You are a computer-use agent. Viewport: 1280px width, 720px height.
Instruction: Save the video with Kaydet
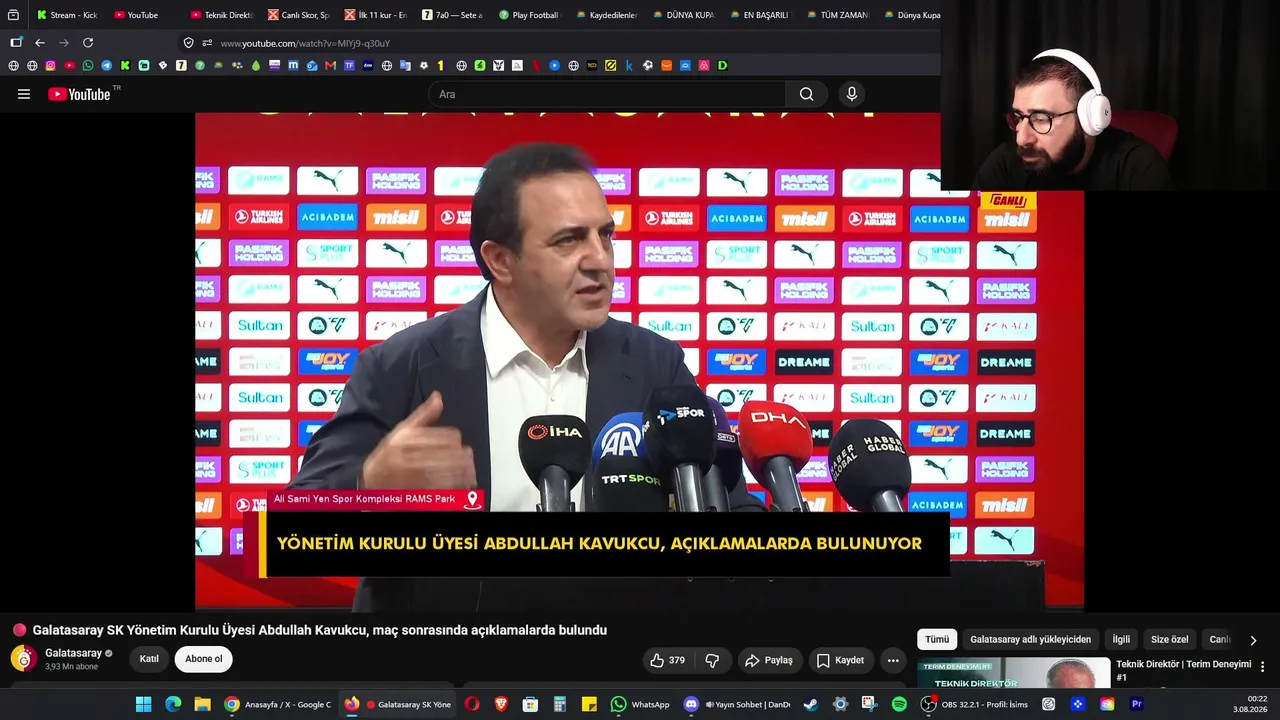(840, 660)
